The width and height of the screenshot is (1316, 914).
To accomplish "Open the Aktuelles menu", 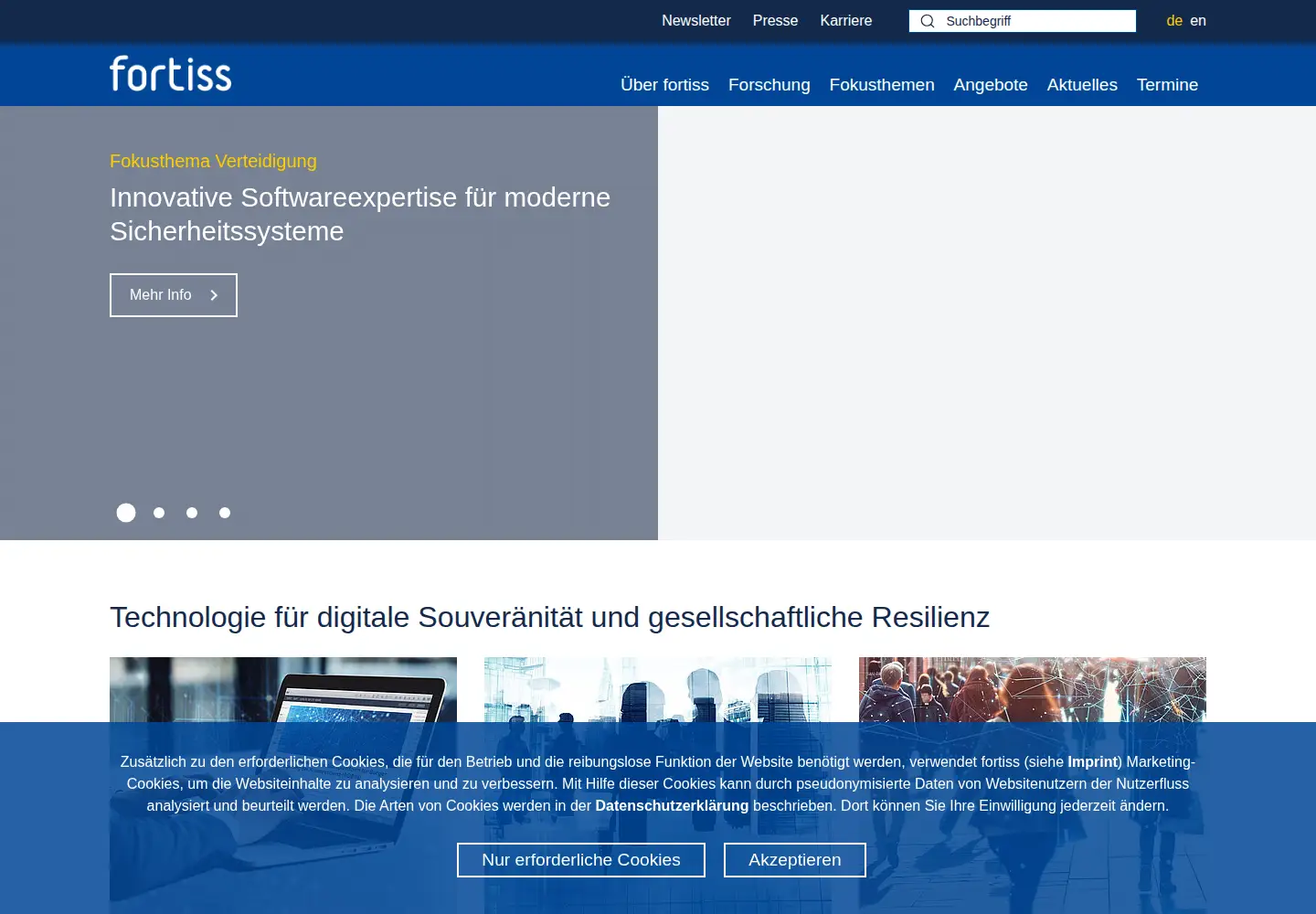I will click(1082, 85).
